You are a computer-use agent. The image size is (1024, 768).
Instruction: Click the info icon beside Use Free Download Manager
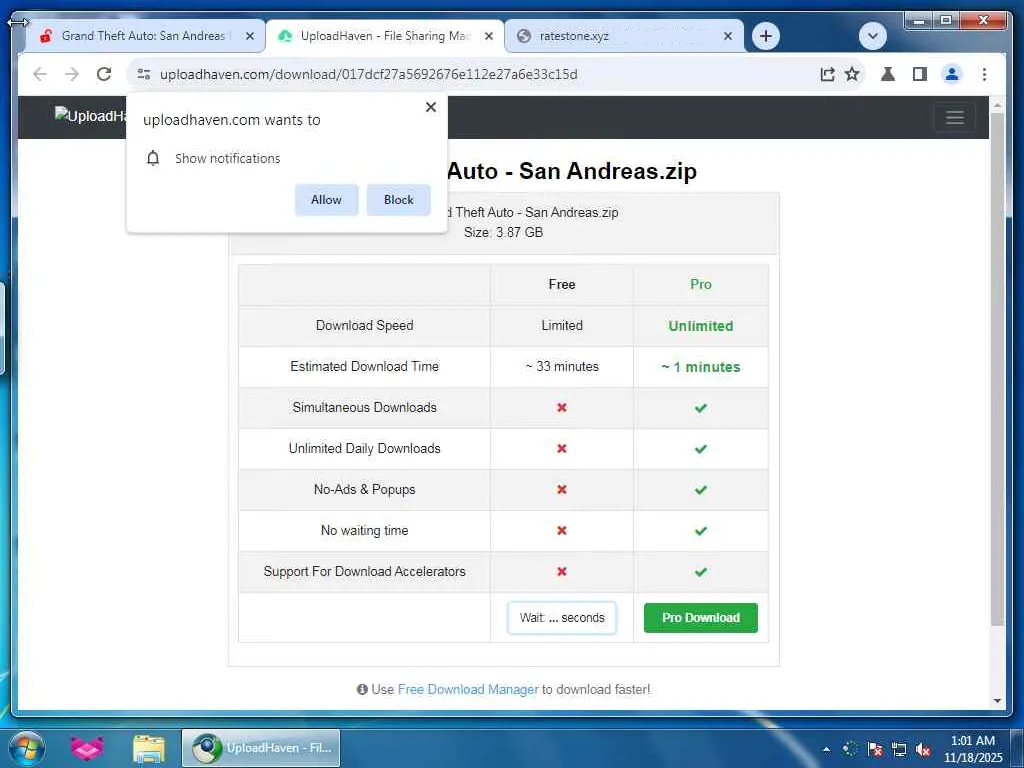362,689
